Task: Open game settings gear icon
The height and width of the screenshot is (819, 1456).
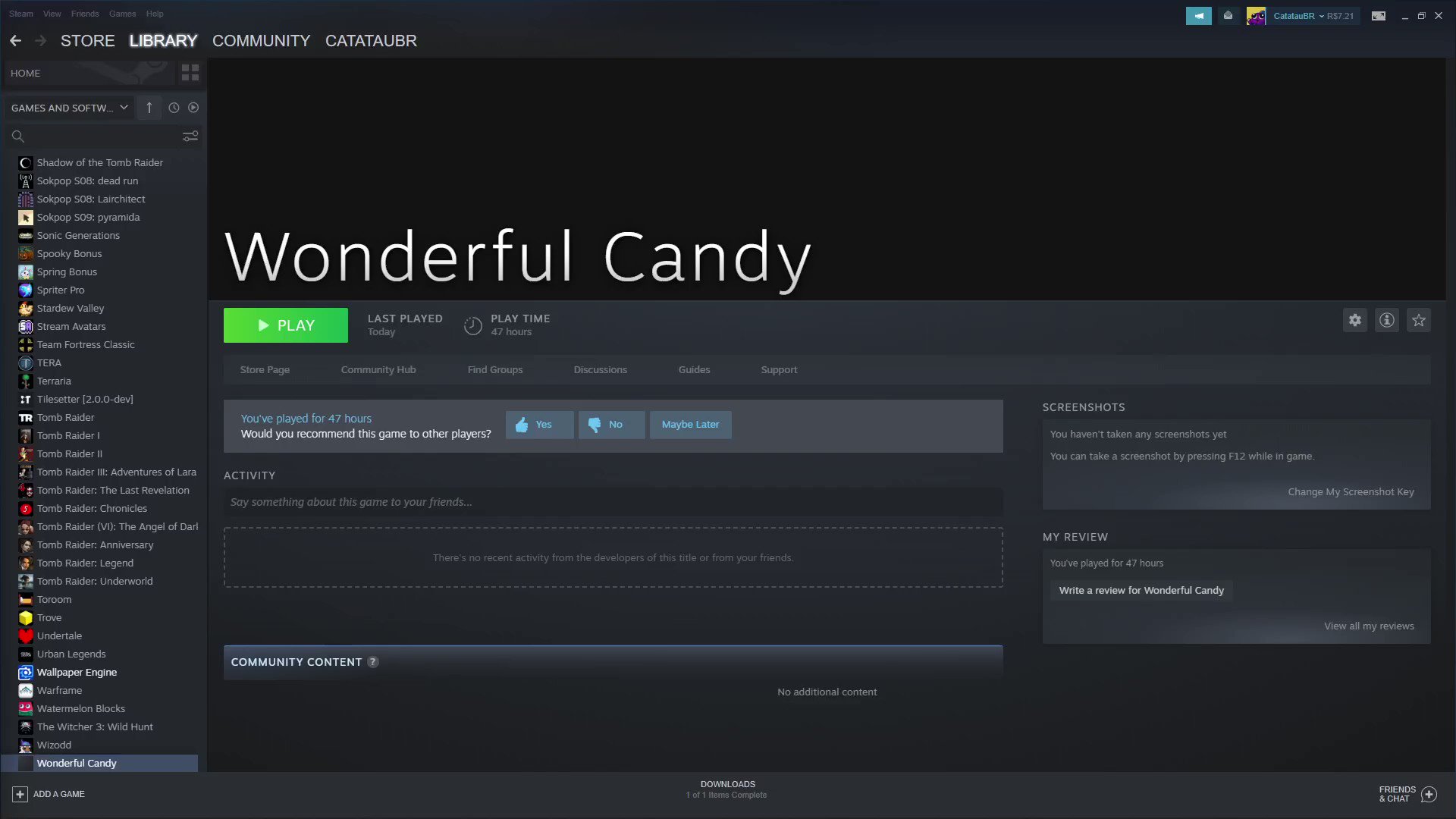Action: click(x=1355, y=320)
